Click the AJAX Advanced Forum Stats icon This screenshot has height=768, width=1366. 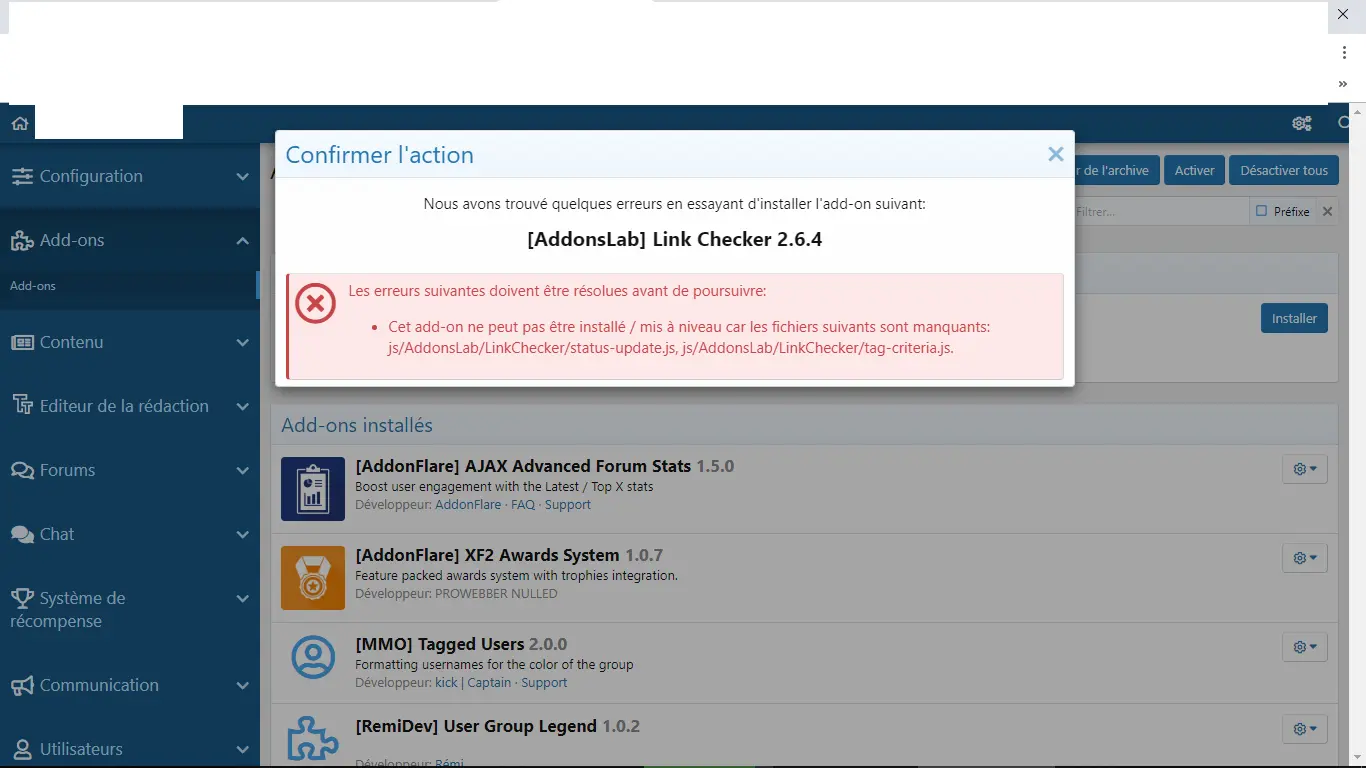(313, 488)
